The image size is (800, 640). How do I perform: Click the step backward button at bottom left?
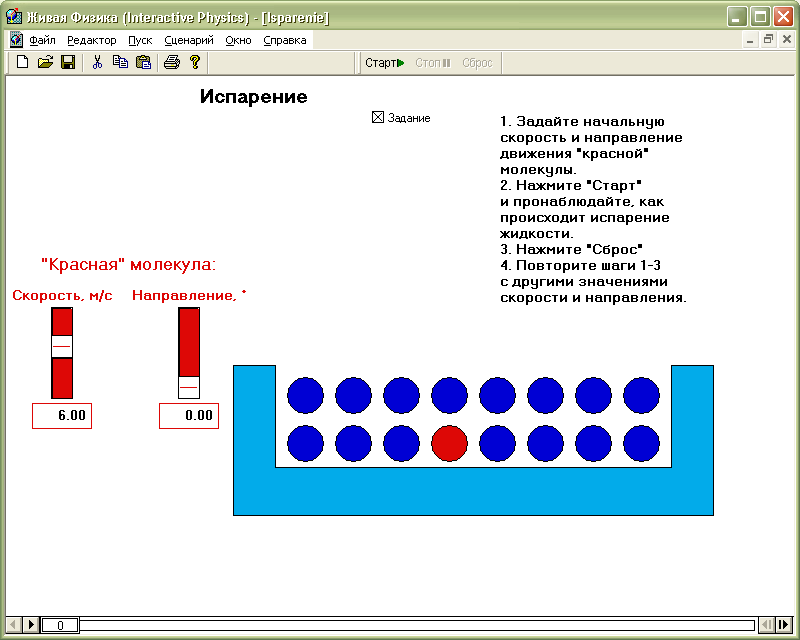tap(14, 624)
